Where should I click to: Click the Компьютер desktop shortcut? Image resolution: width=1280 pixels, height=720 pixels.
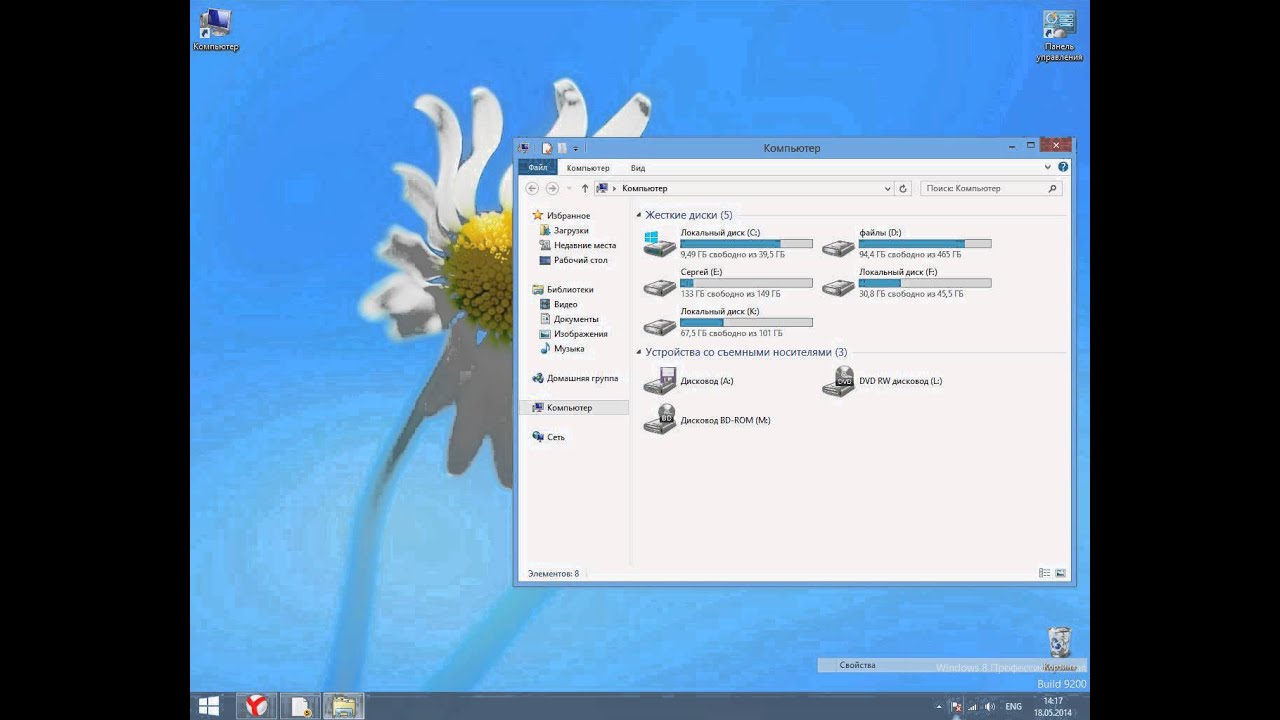(216, 30)
